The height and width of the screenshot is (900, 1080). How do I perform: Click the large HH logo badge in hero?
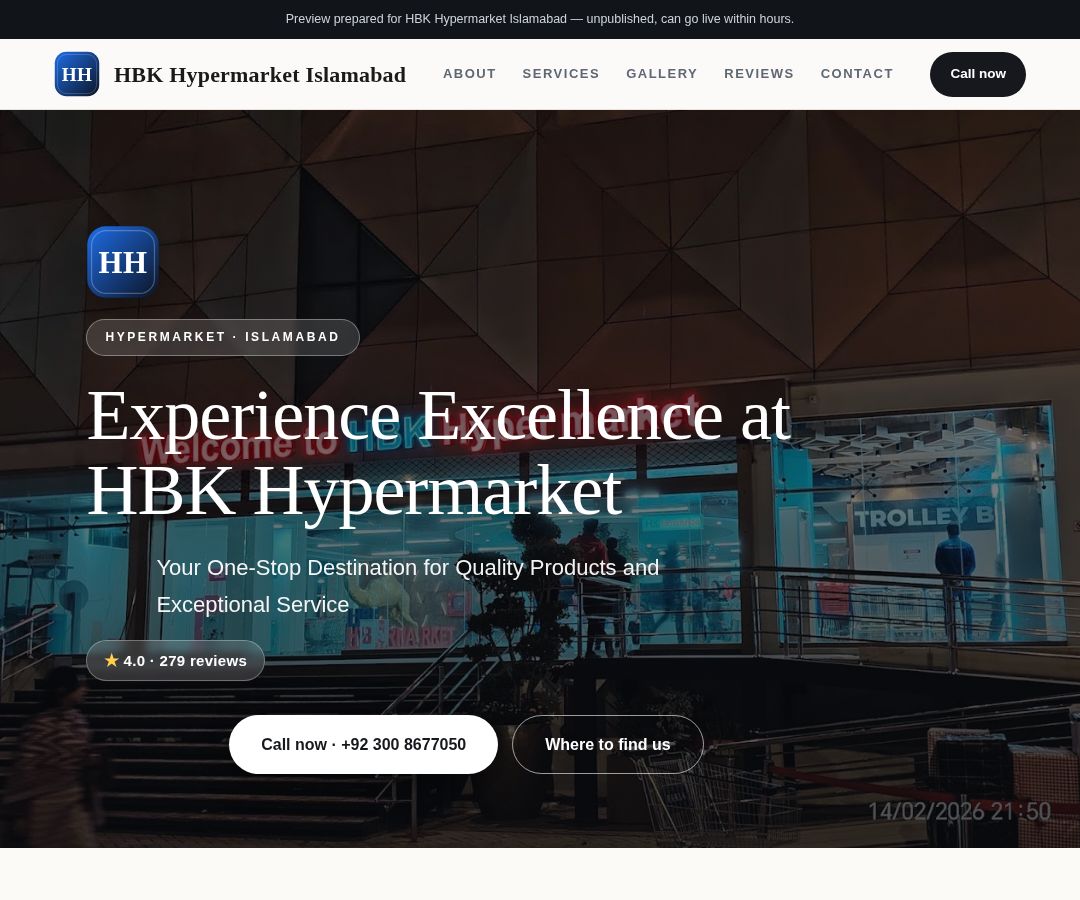click(x=123, y=262)
